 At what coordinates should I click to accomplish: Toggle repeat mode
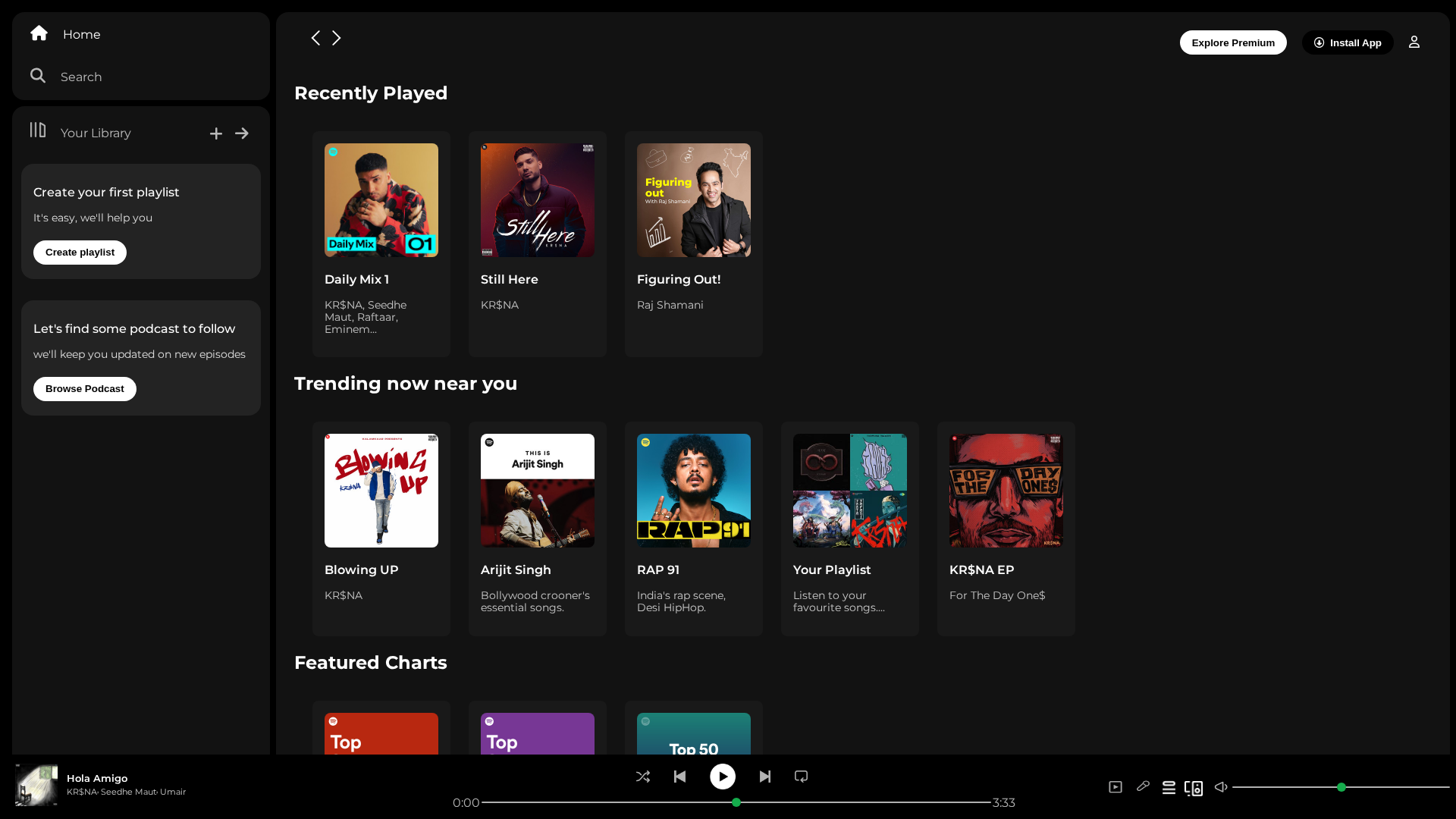pos(802,777)
